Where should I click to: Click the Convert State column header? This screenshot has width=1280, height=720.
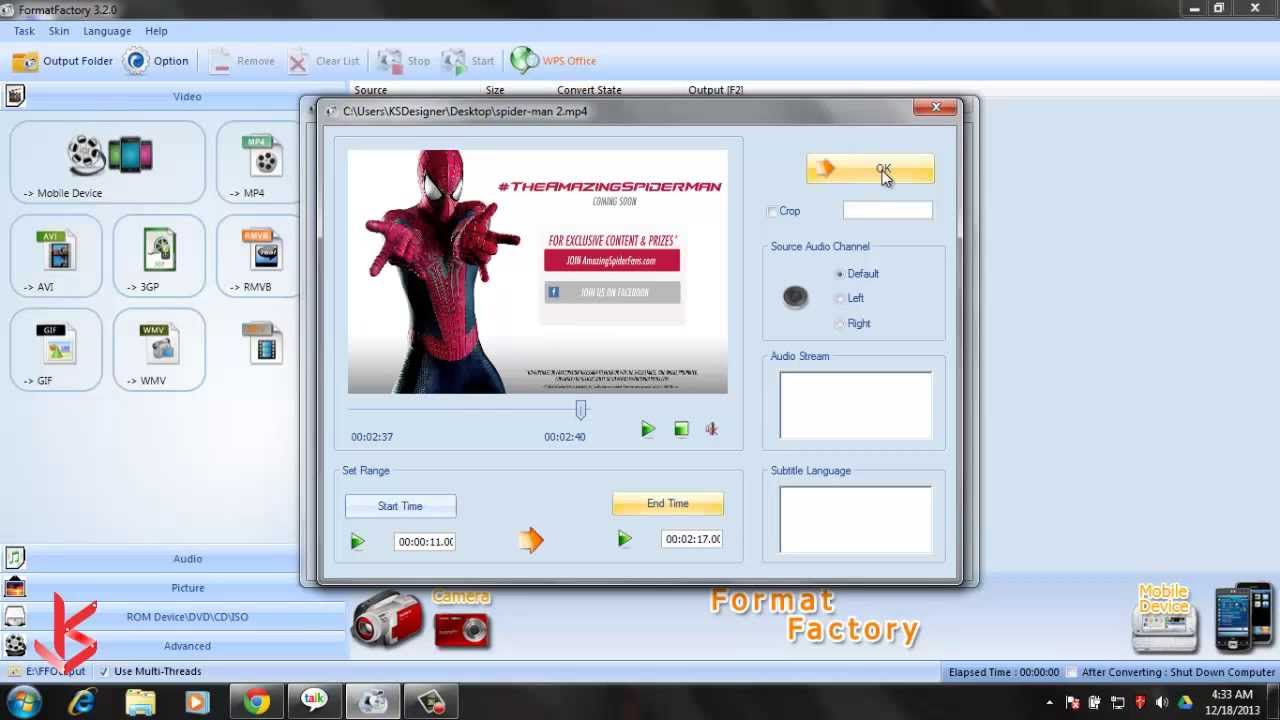589,90
